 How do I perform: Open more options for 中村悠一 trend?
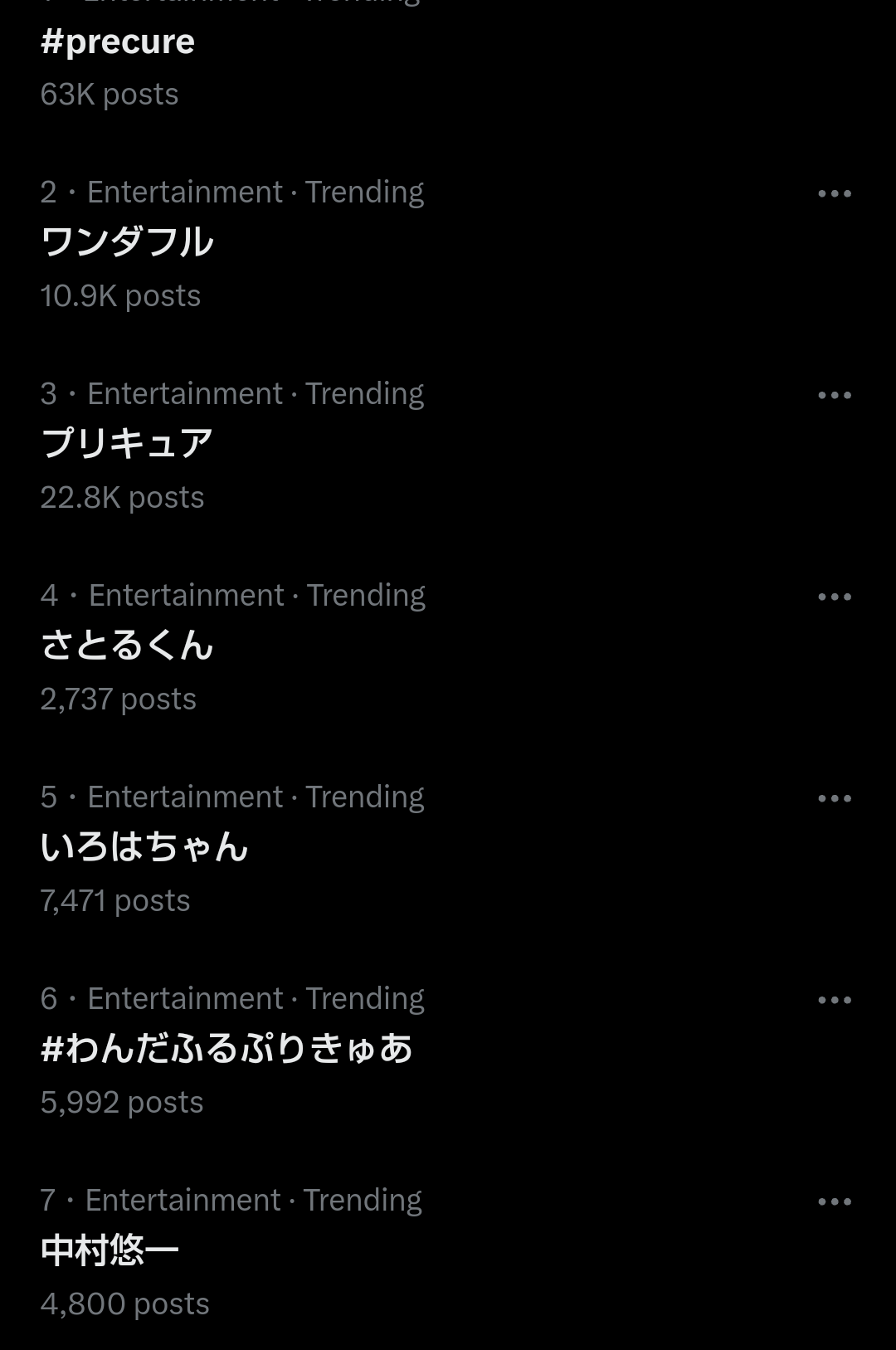834,1201
